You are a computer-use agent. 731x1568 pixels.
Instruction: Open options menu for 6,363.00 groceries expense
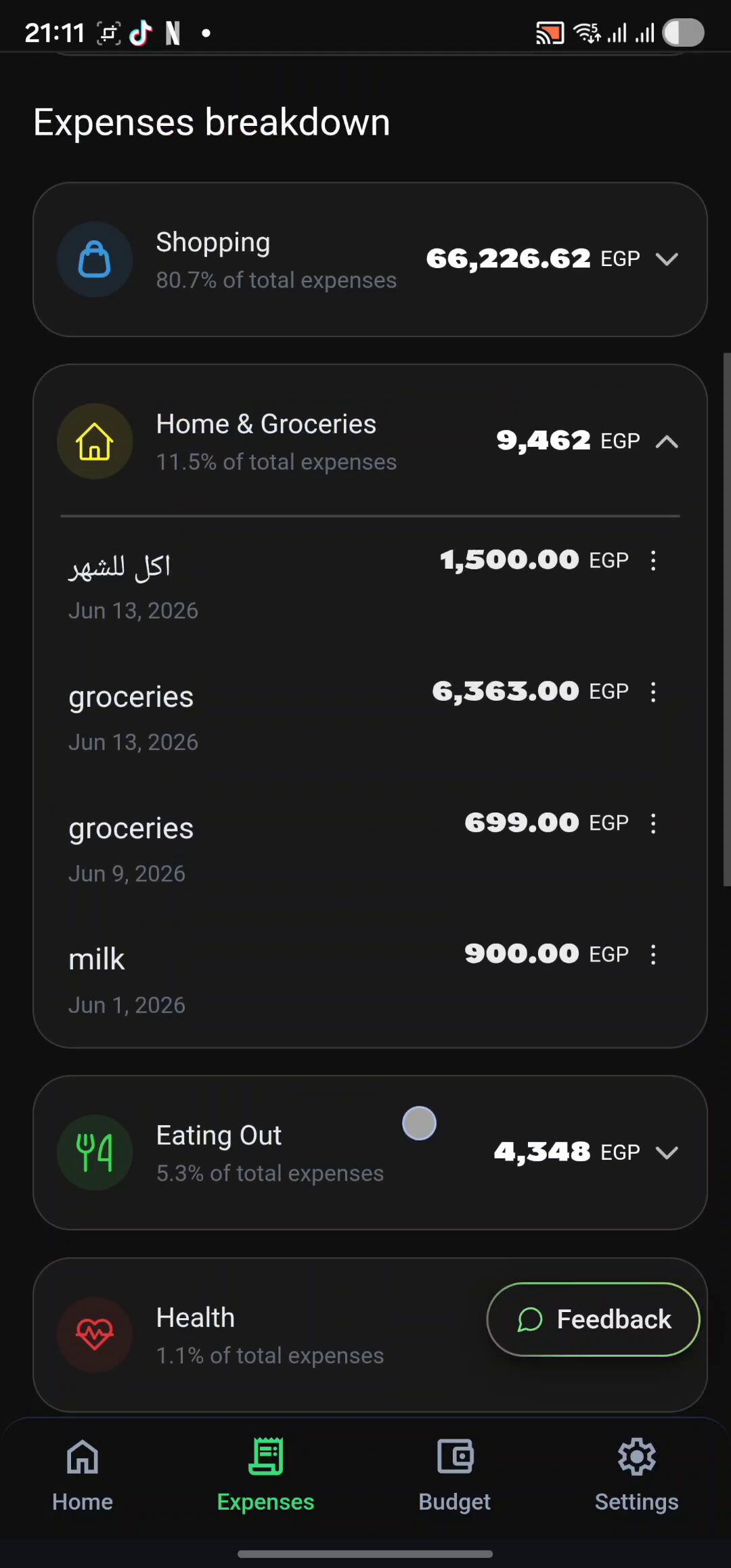[653, 692]
